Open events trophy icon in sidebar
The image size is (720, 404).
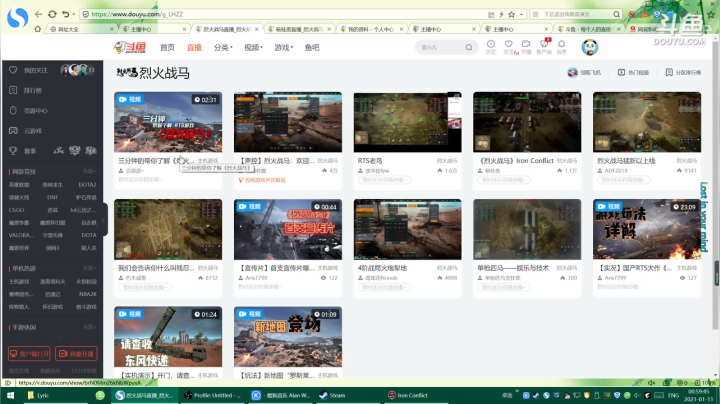click(x=13, y=151)
